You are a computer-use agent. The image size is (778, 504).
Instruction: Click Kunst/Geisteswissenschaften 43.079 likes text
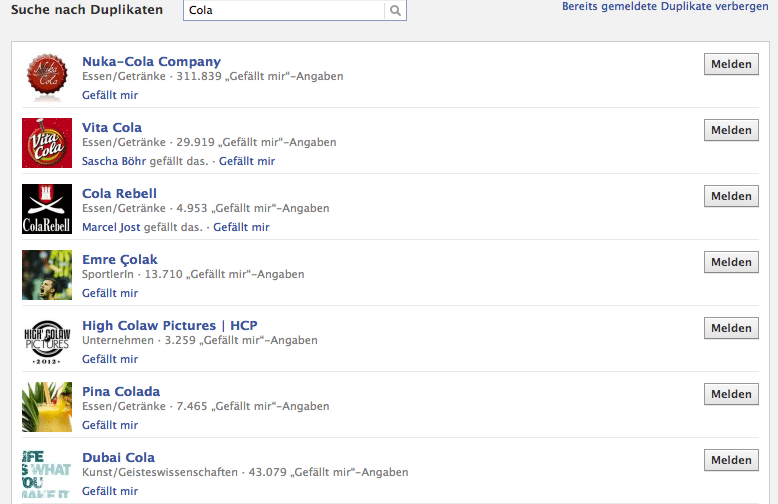click(x=245, y=472)
